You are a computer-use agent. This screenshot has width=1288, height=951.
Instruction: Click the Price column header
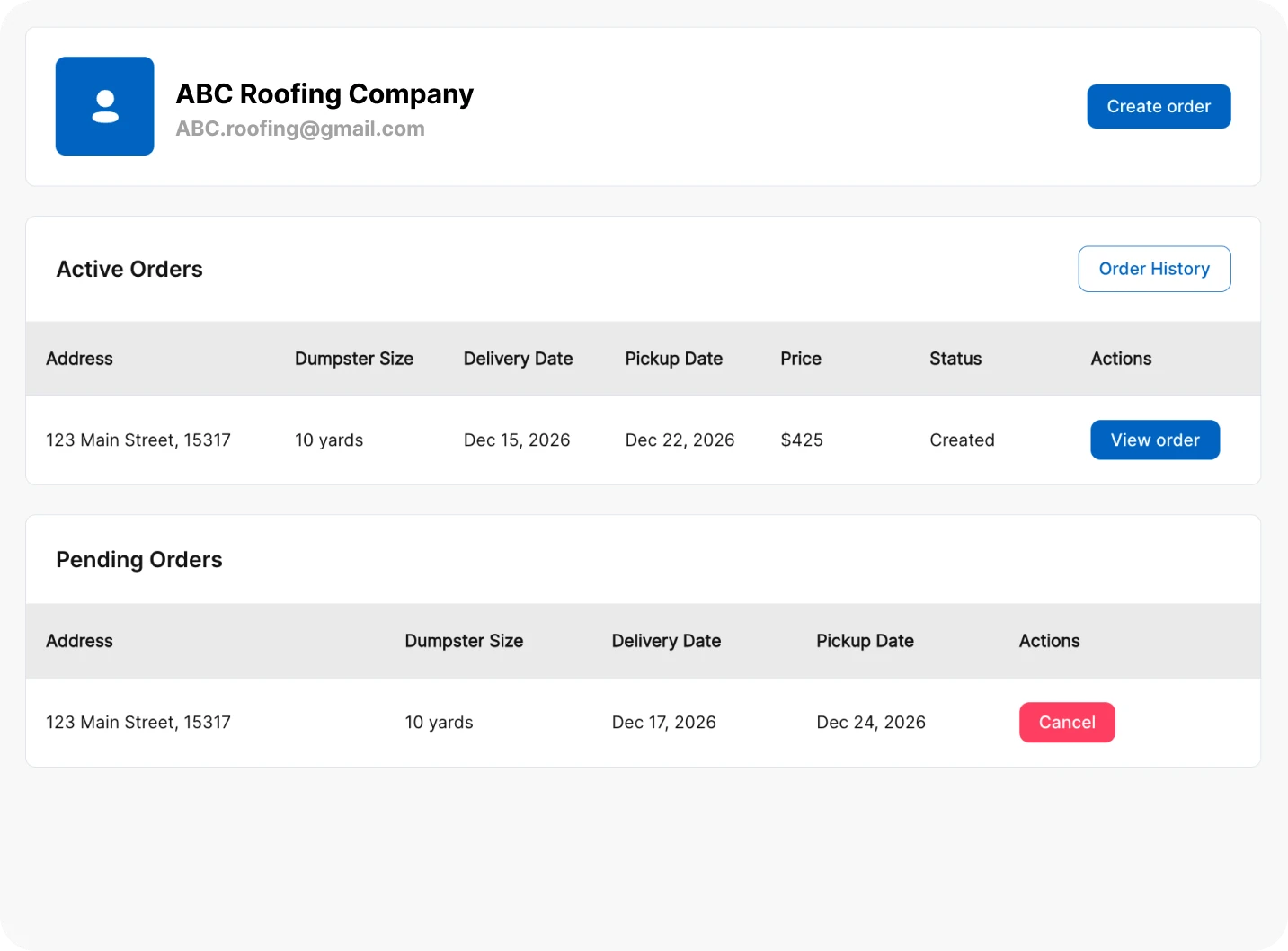click(801, 359)
